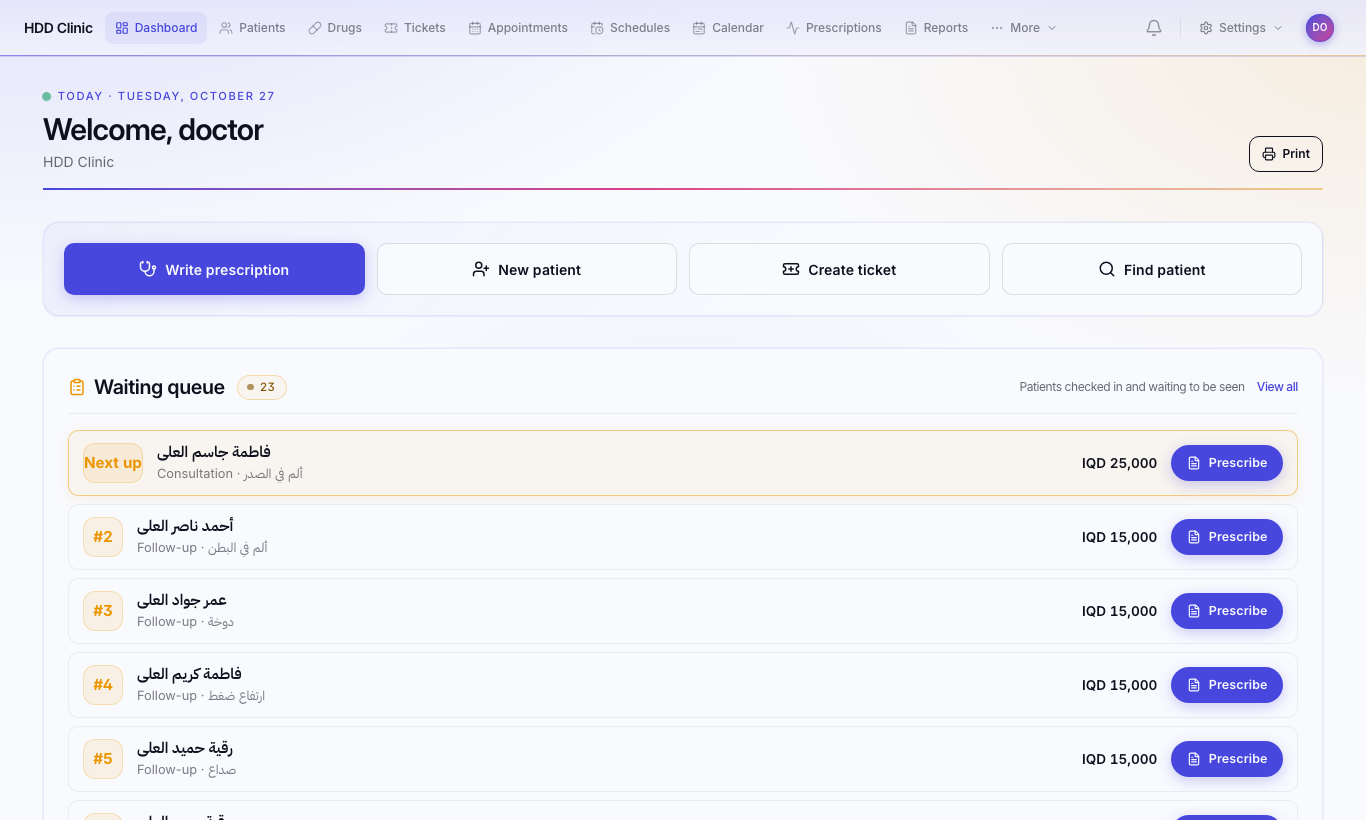Open the Reports section
The width and height of the screenshot is (1366, 820).
[936, 28]
